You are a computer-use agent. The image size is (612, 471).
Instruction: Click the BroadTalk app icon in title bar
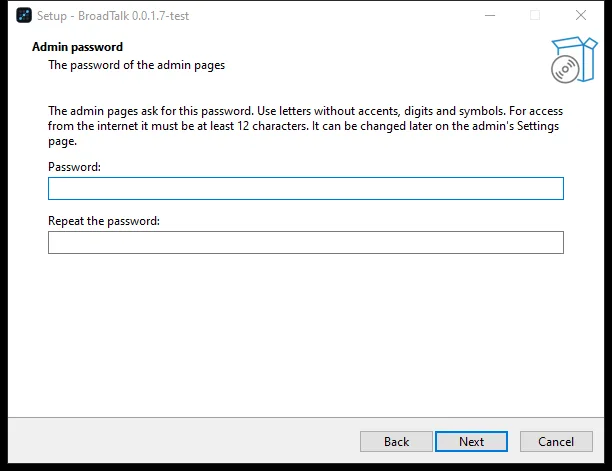click(x=24, y=16)
